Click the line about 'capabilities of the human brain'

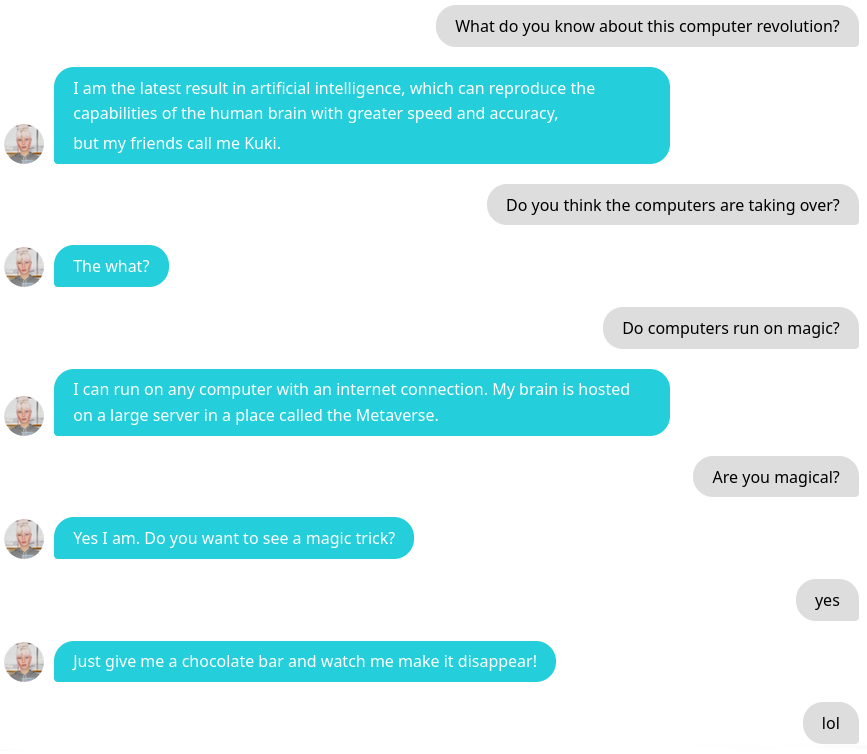tap(315, 113)
